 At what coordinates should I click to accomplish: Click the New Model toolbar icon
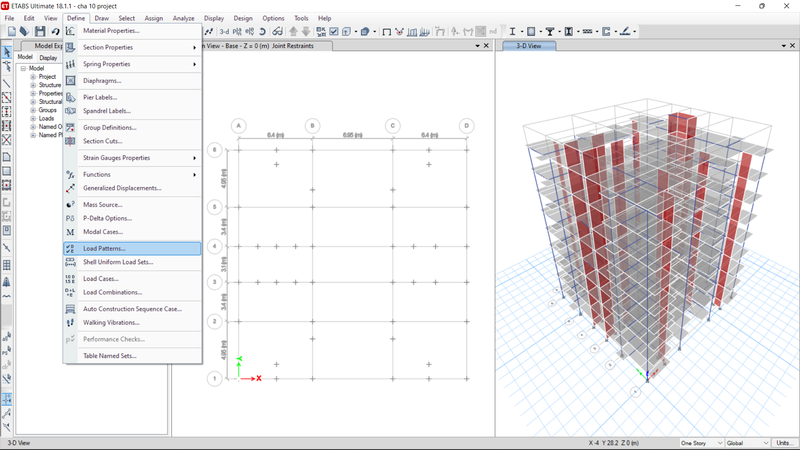click(12, 32)
